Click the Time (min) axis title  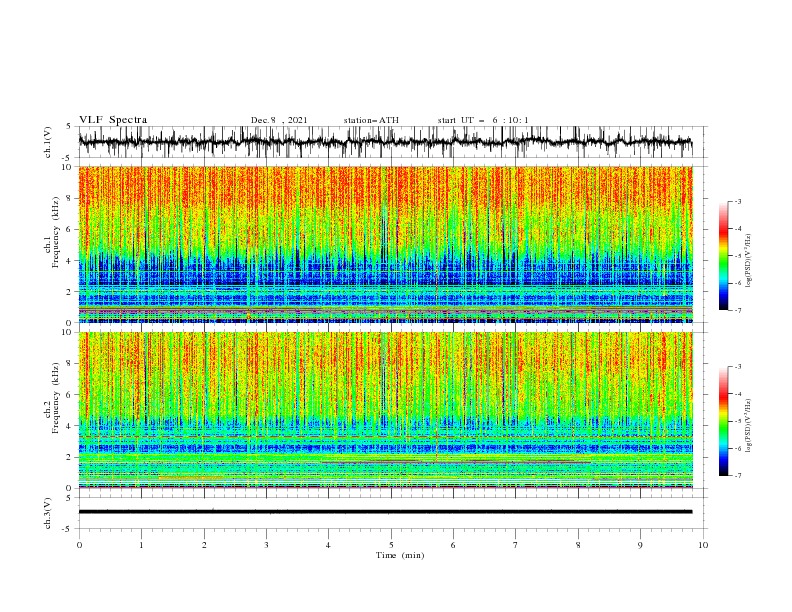(x=400, y=555)
